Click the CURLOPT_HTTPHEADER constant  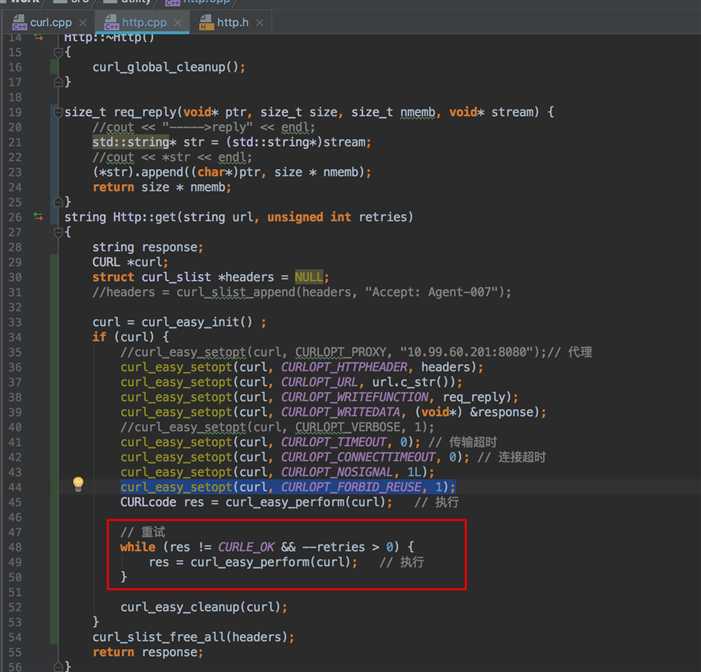(x=344, y=367)
